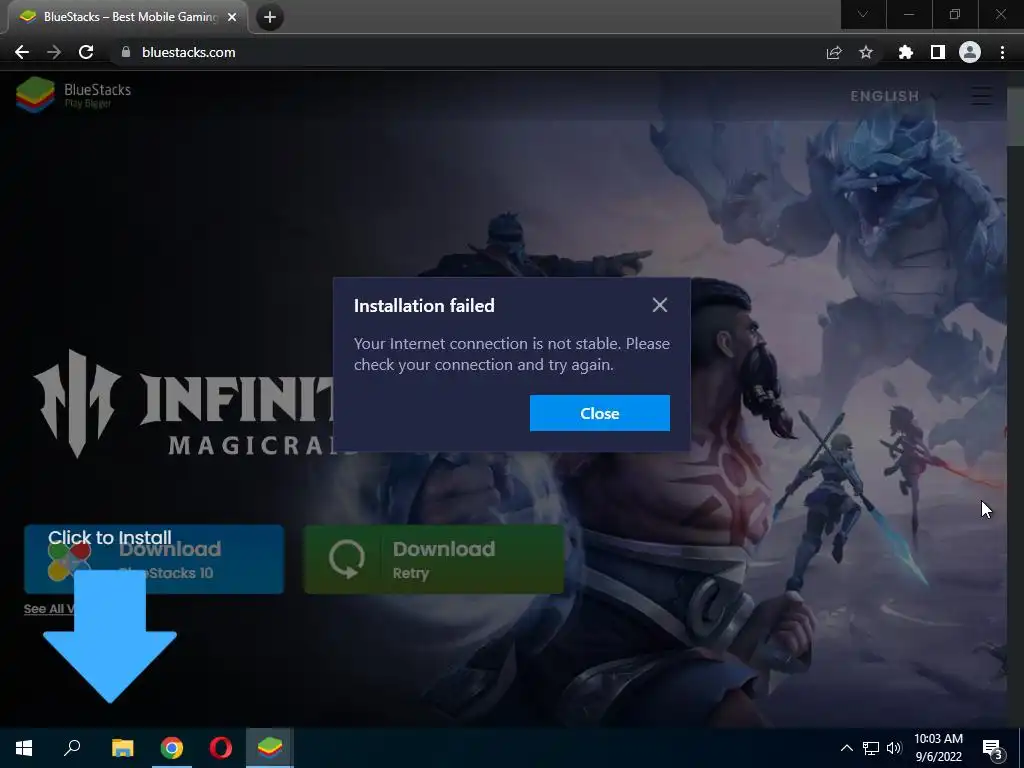
Task: Show hidden system tray icons
Action: tap(846, 748)
